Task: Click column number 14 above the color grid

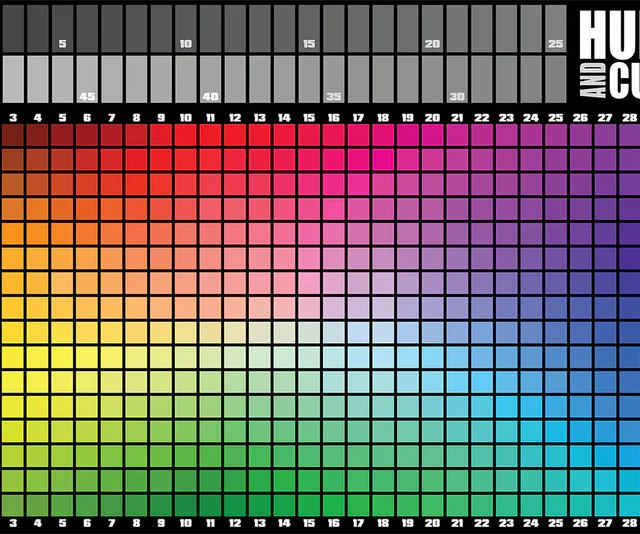Action: (284, 118)
